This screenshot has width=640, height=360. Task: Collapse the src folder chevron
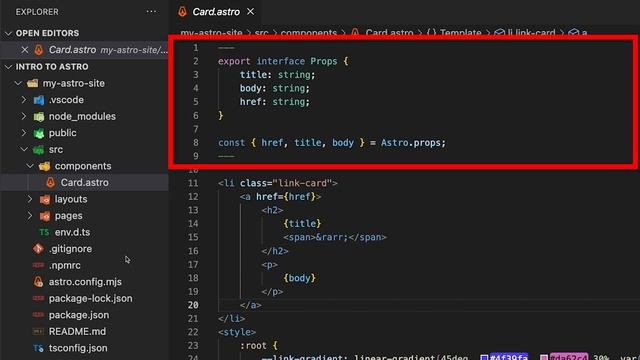(x=24, y=149)
